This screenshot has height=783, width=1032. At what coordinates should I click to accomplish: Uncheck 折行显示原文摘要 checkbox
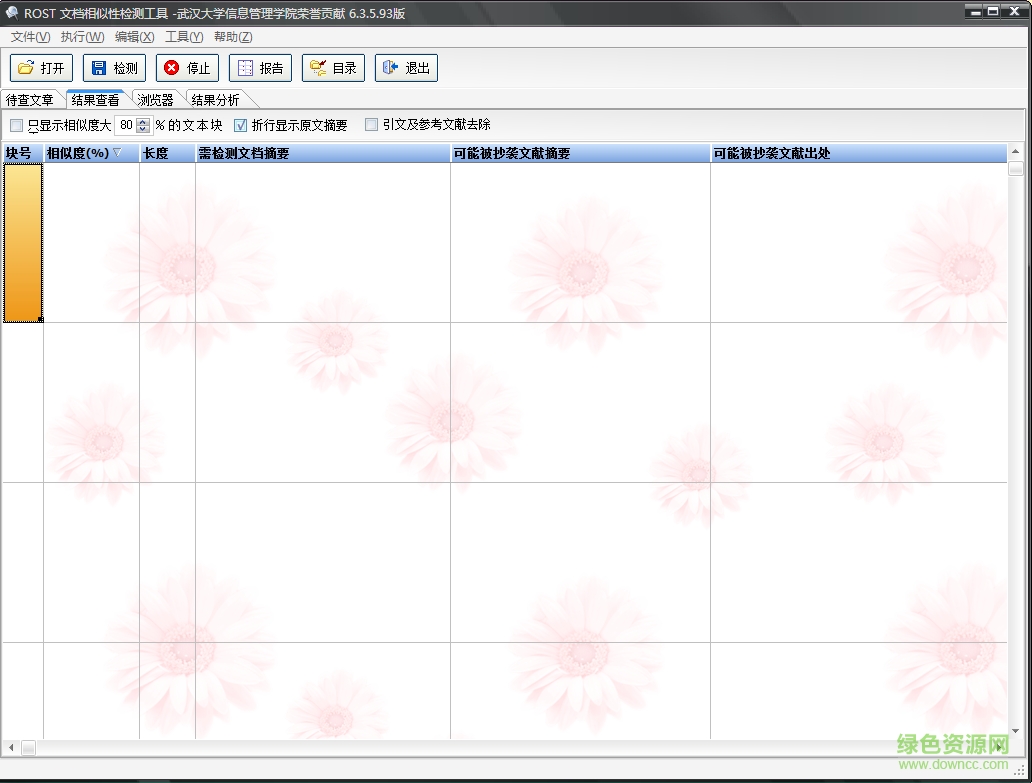[240, 125]
